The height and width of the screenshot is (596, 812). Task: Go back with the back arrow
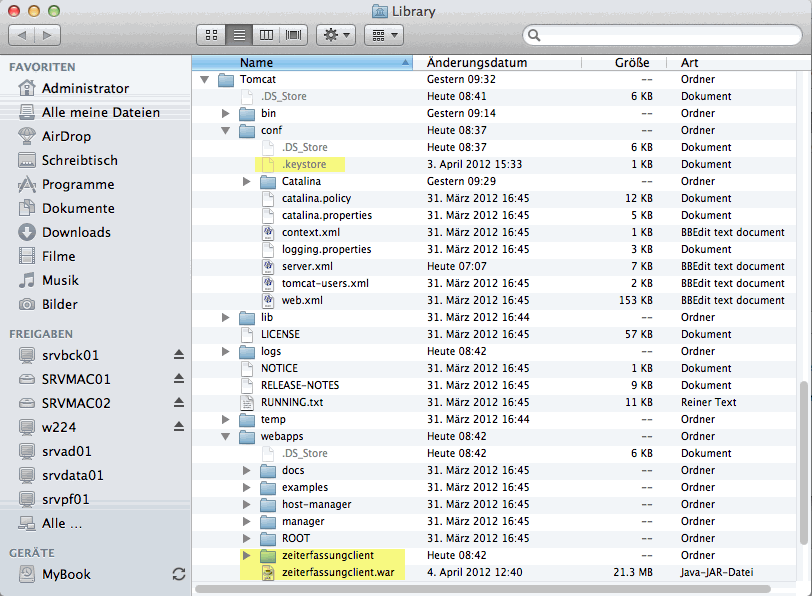click(22, 35)
